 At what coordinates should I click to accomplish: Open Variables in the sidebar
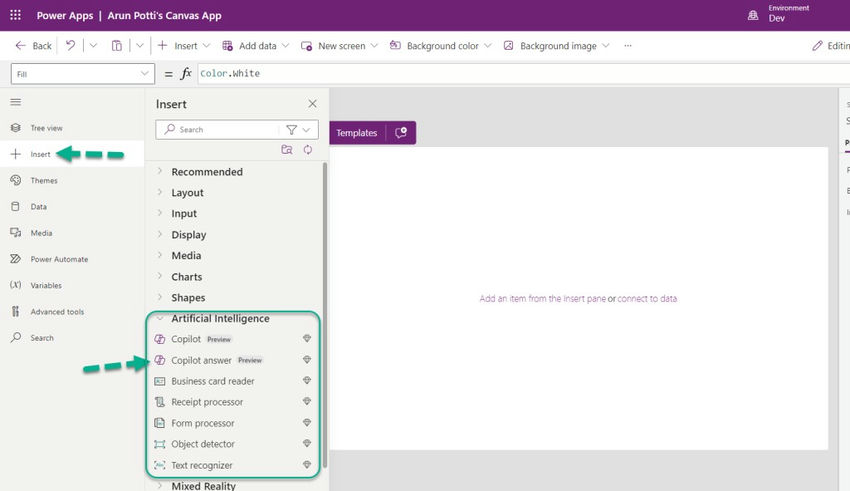[72, 285]
